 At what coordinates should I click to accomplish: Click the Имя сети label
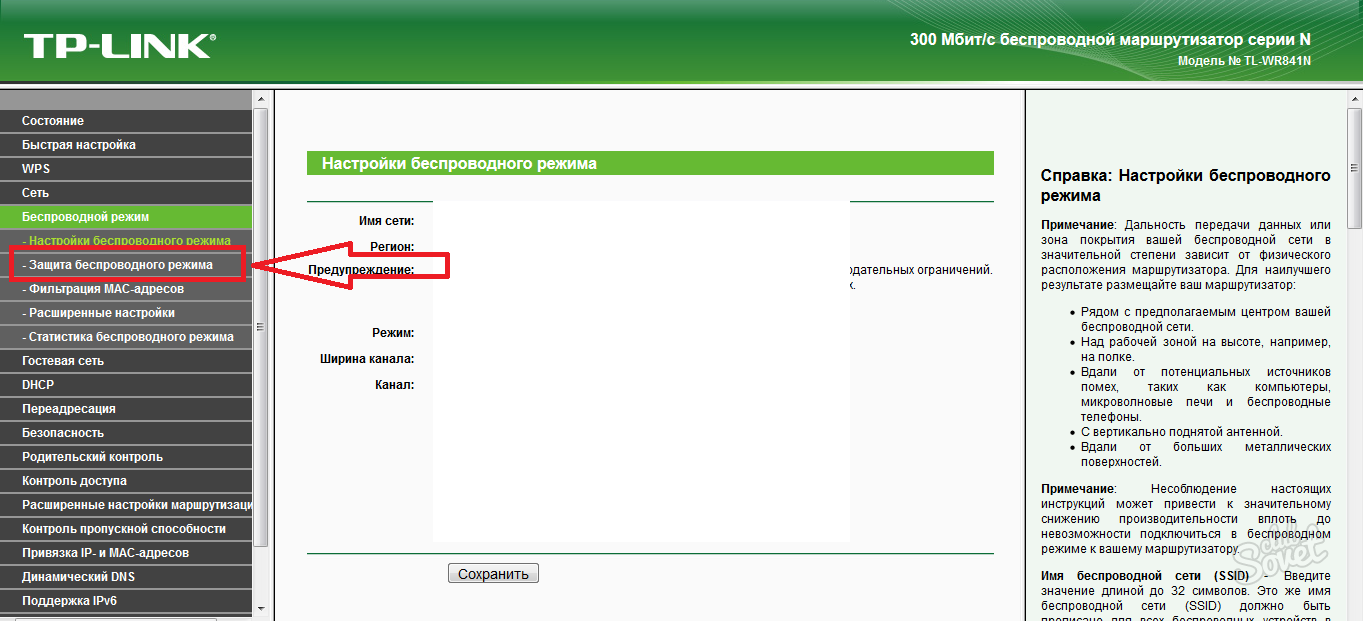coord(386,221)
